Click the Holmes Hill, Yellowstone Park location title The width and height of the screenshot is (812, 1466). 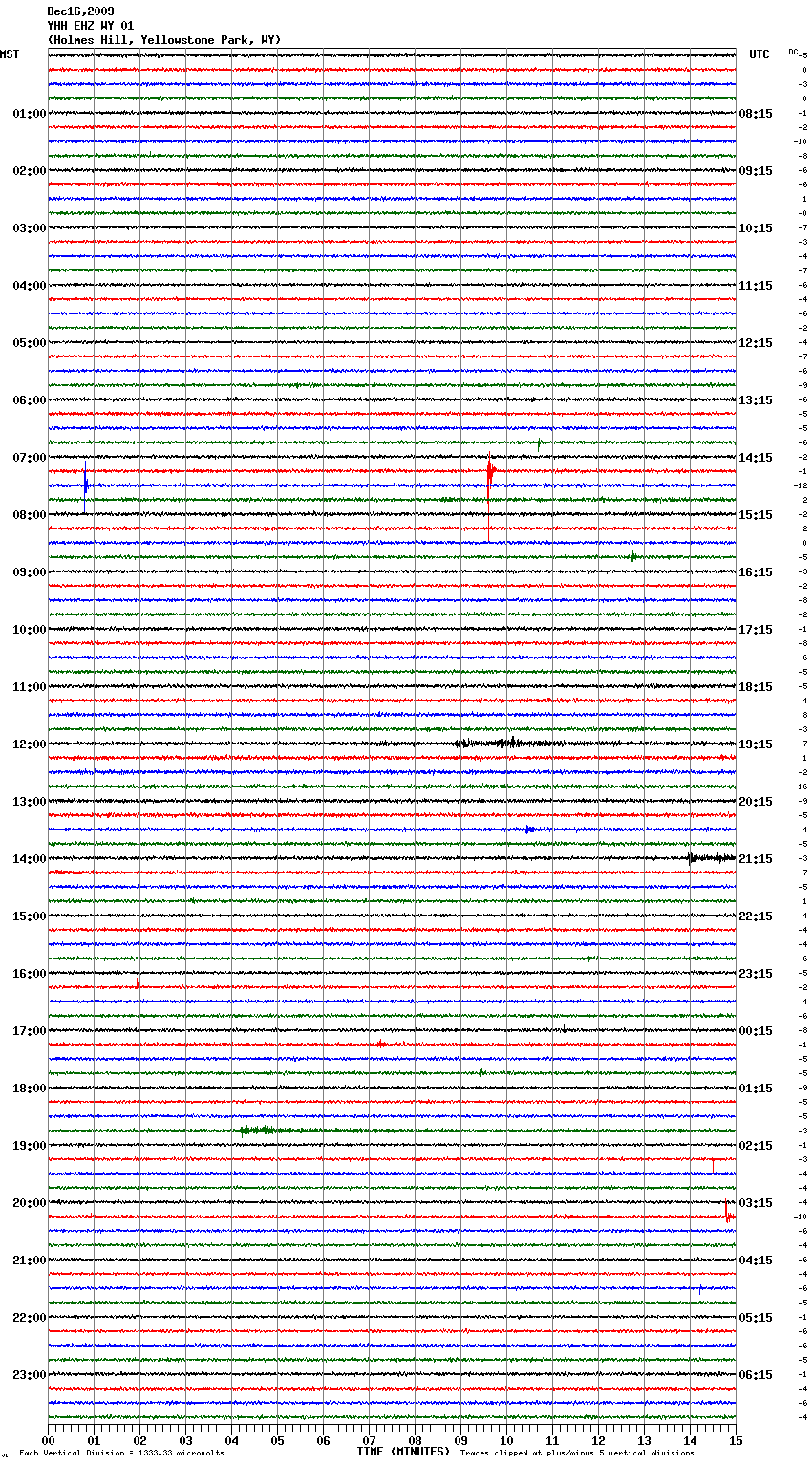(164, 40)
